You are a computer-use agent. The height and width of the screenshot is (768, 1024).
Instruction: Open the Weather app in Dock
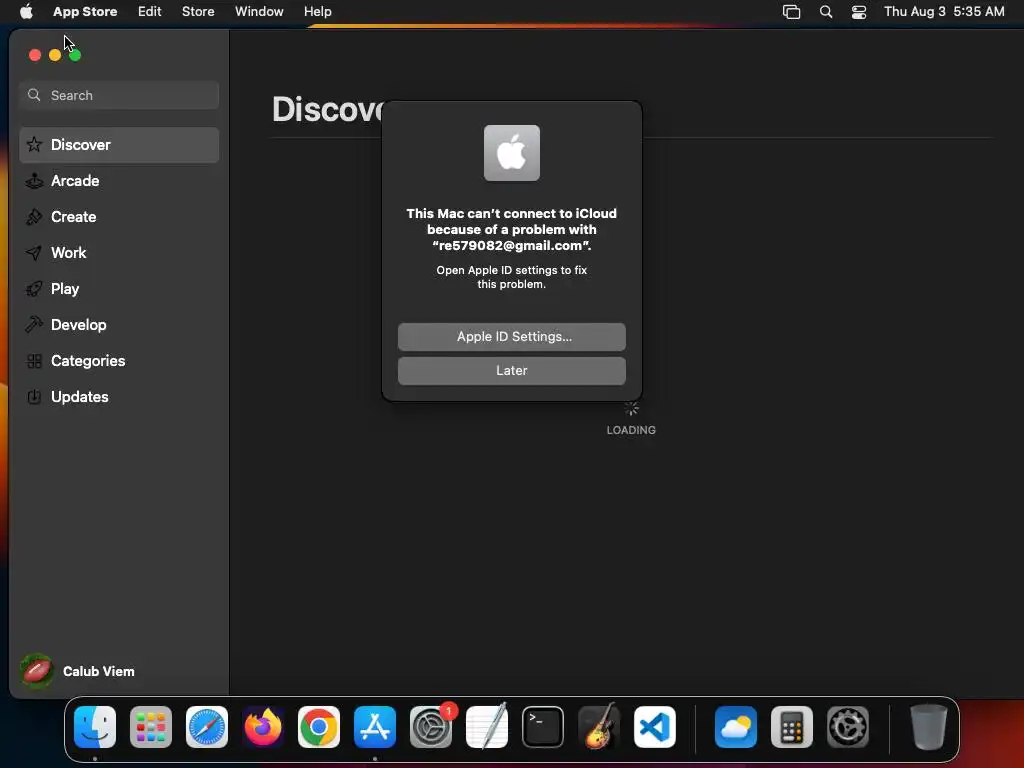736,727
